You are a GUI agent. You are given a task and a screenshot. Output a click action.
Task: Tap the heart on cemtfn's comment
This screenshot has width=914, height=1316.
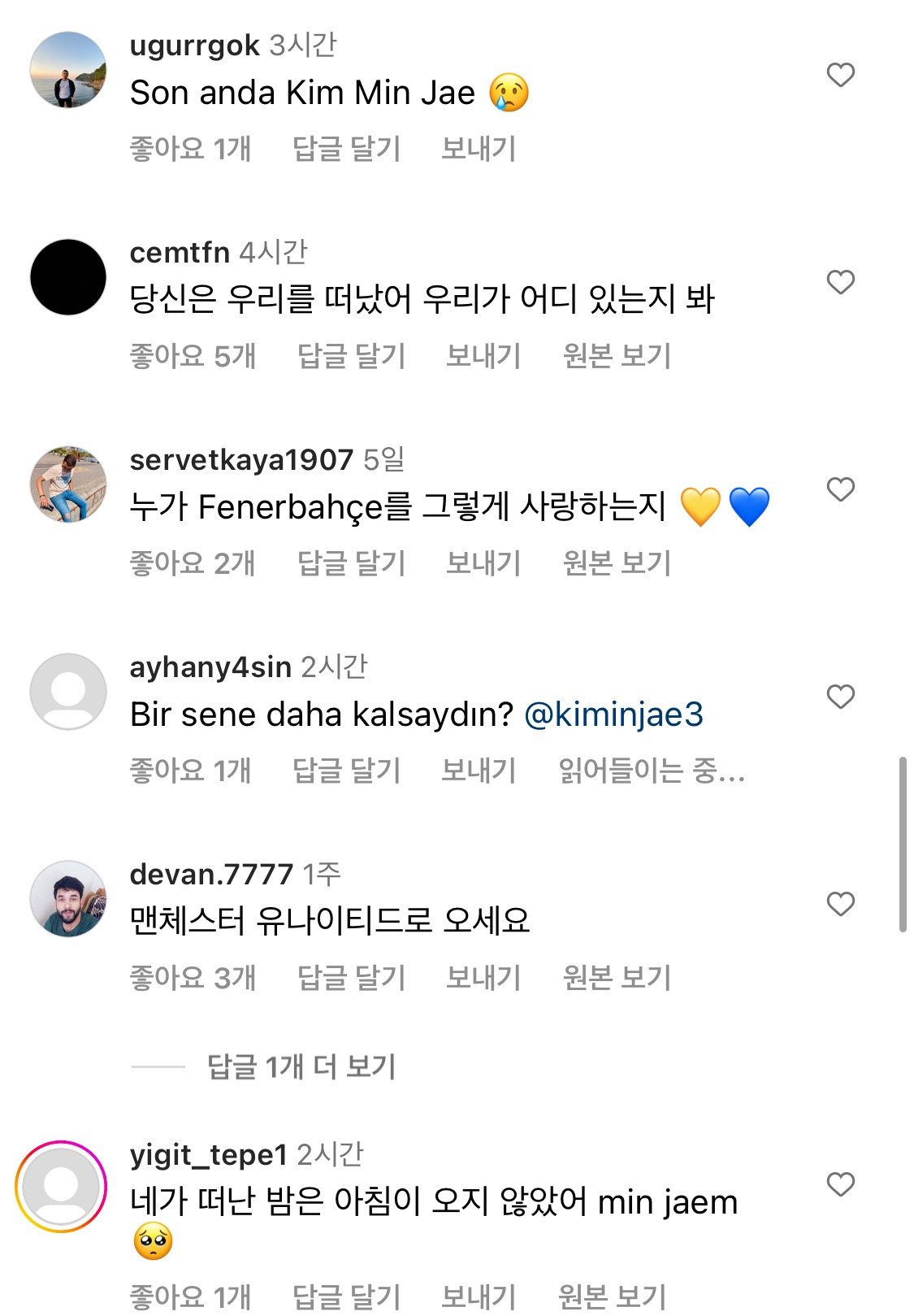tap(840, 282)
